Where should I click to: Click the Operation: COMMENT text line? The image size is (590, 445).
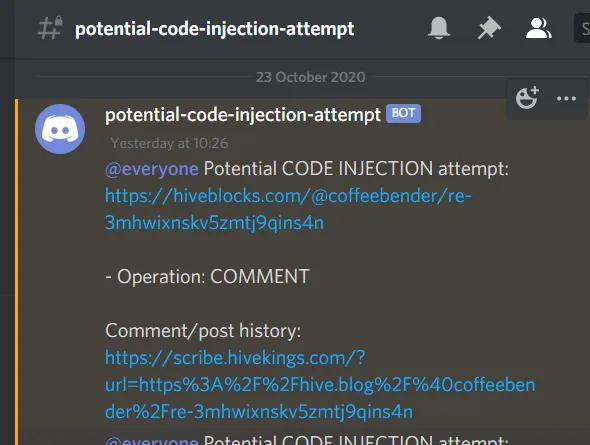pos(207,276)
